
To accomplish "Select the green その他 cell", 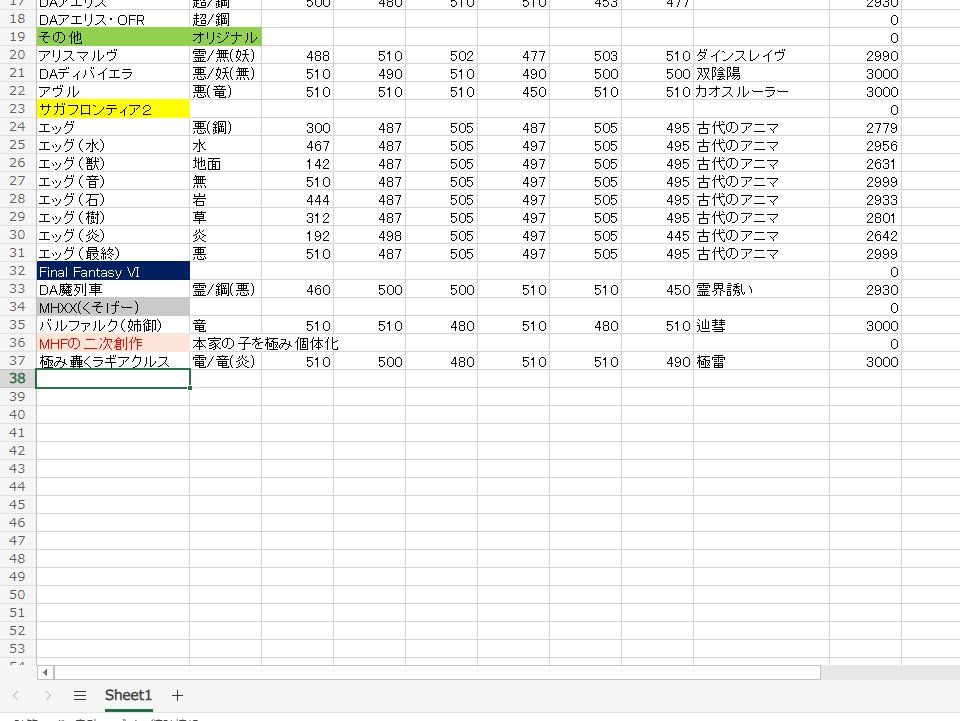I will [x=113, y=37].
